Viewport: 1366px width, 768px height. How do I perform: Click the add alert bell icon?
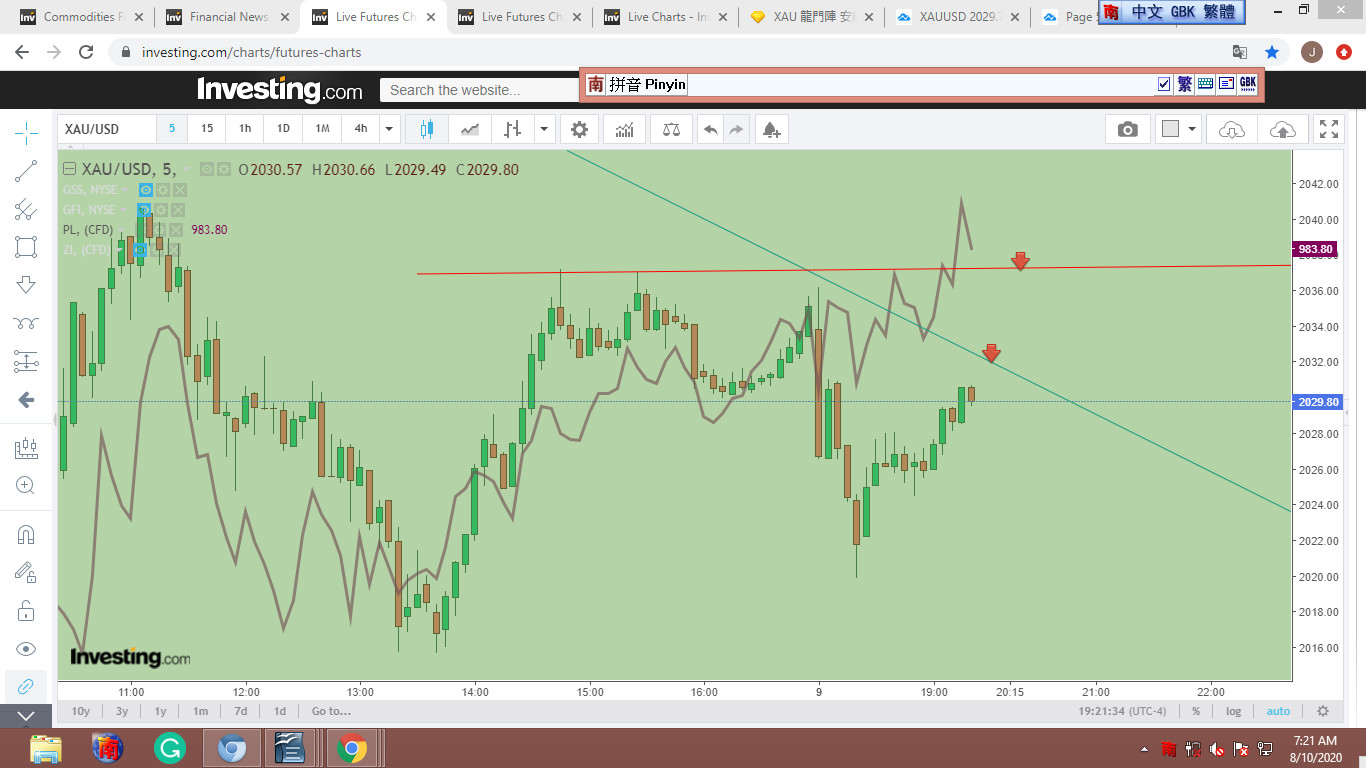click(x=770, y=129)
